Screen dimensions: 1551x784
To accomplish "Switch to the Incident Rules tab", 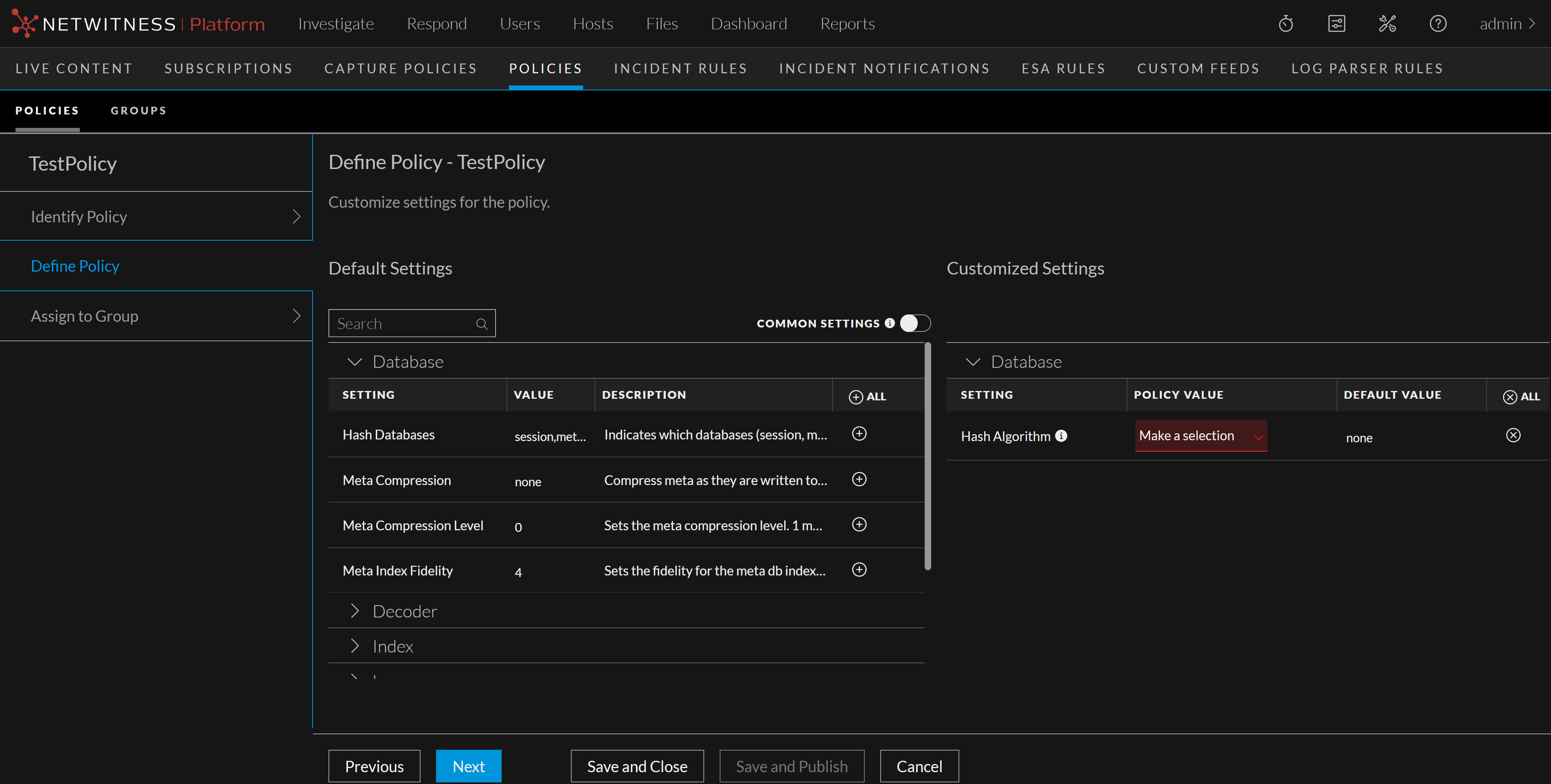I will 680,68.
